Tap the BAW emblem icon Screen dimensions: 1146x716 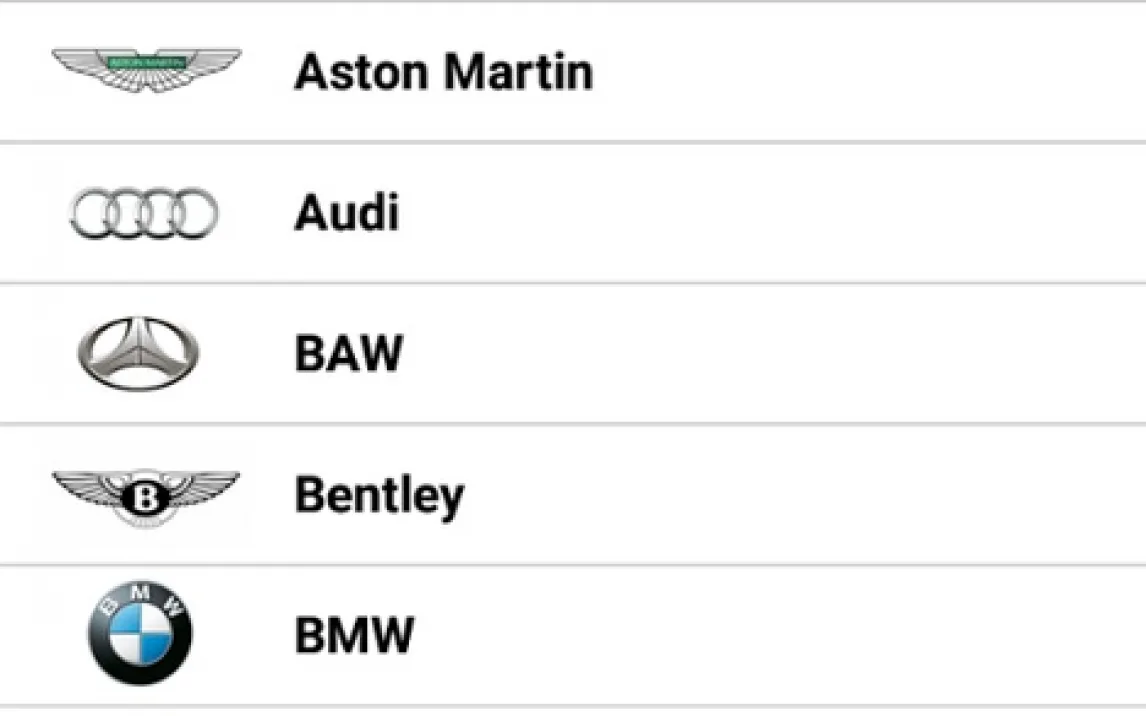pos(139,354)
